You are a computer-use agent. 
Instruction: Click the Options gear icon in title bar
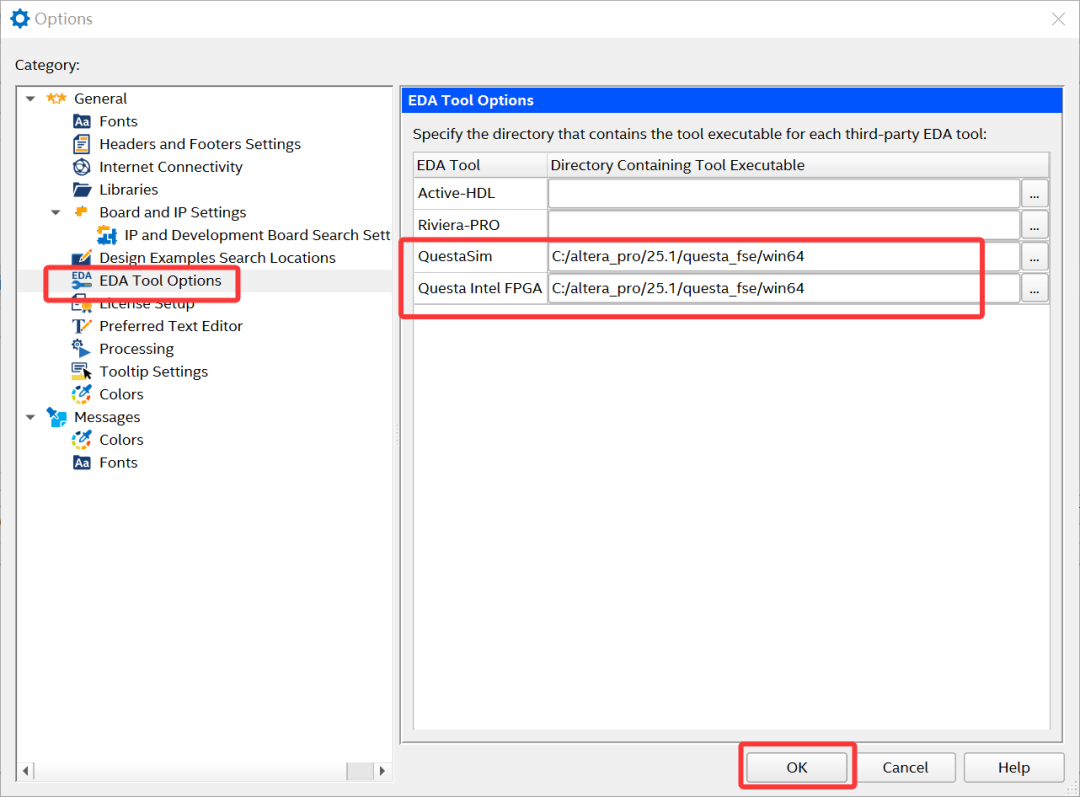coord(20,19)
